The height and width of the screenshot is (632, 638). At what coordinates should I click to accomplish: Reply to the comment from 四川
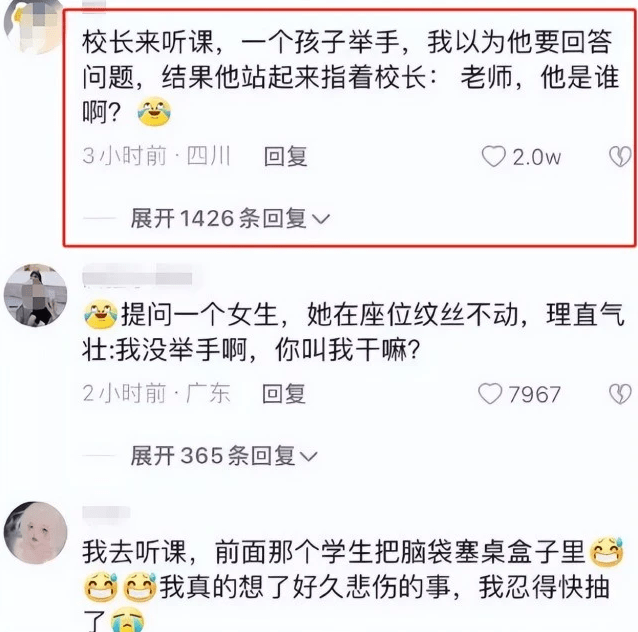point(286,156)
